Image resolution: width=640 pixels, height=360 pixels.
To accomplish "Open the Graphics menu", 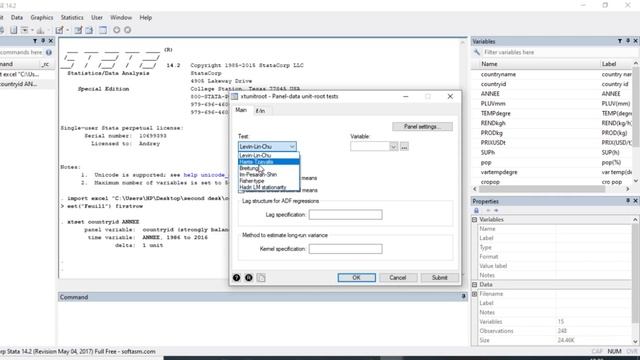I will coord(42,18).
